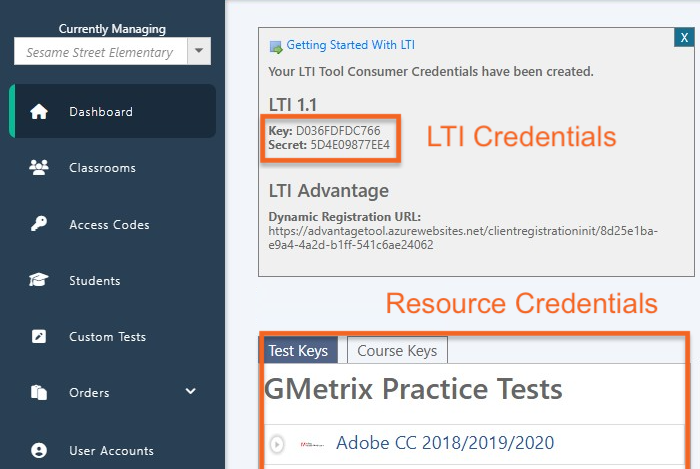Expand the Orders submenu chevron
The image size is (700, 469).
tap(191, 391)
